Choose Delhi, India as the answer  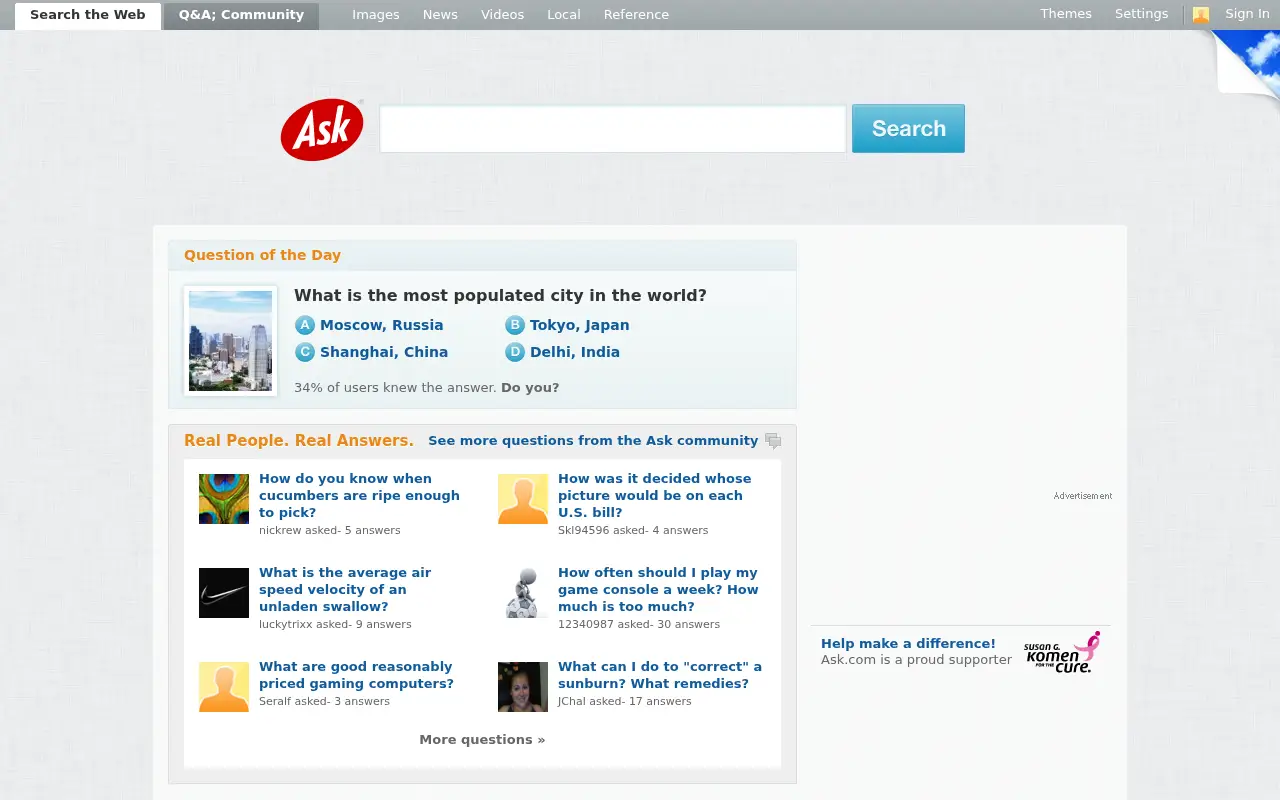(575, 352)
